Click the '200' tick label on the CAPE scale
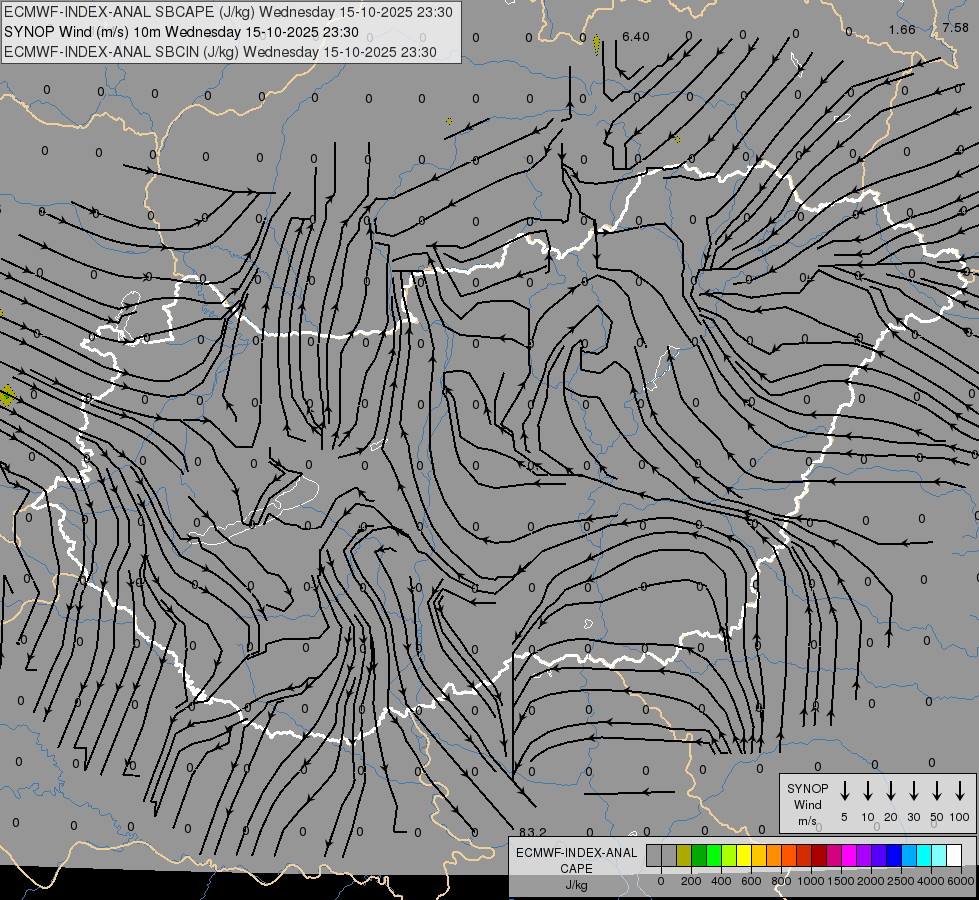Screen dimensions: 979x900 pos(691,881)
